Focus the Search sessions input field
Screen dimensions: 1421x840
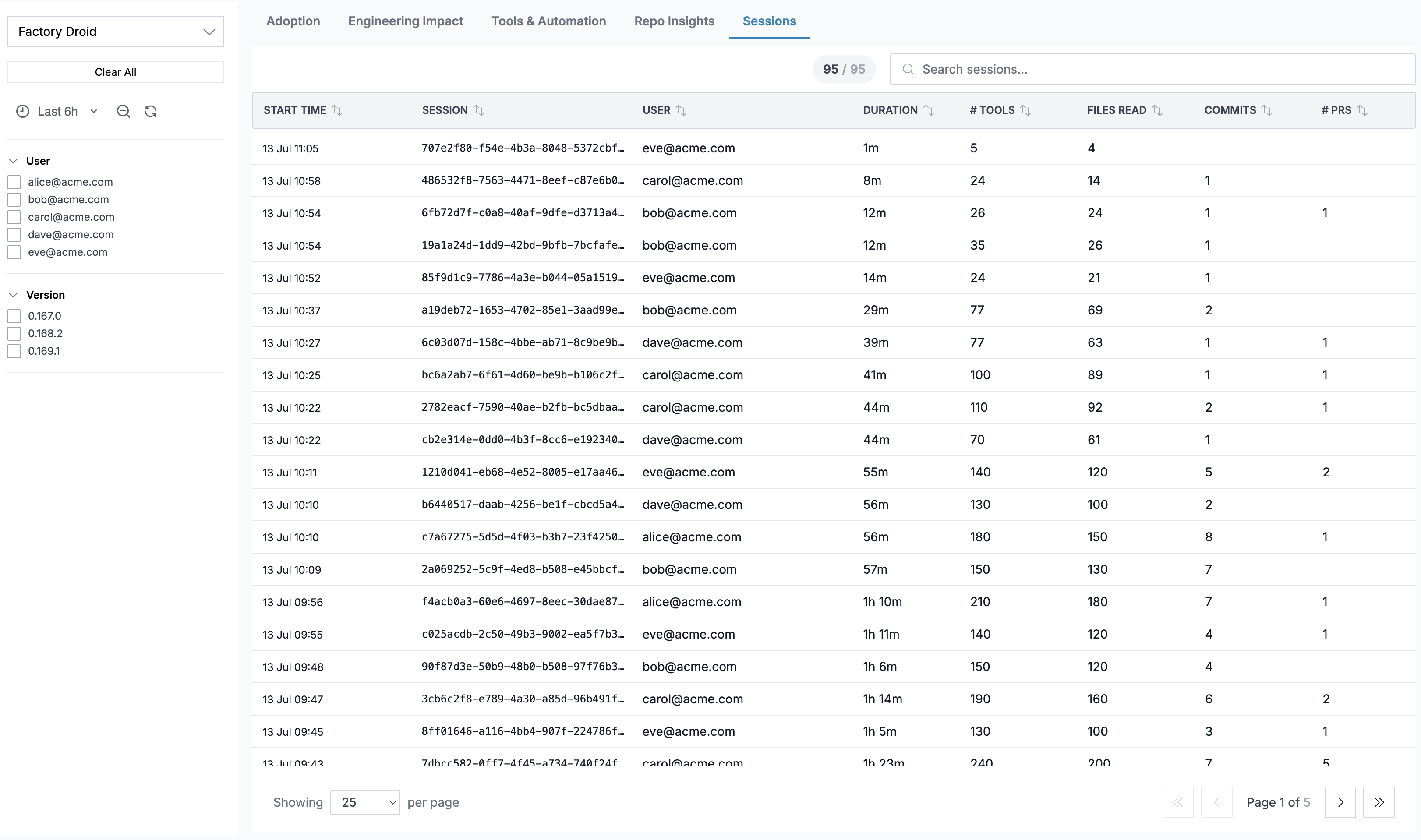1152,69
